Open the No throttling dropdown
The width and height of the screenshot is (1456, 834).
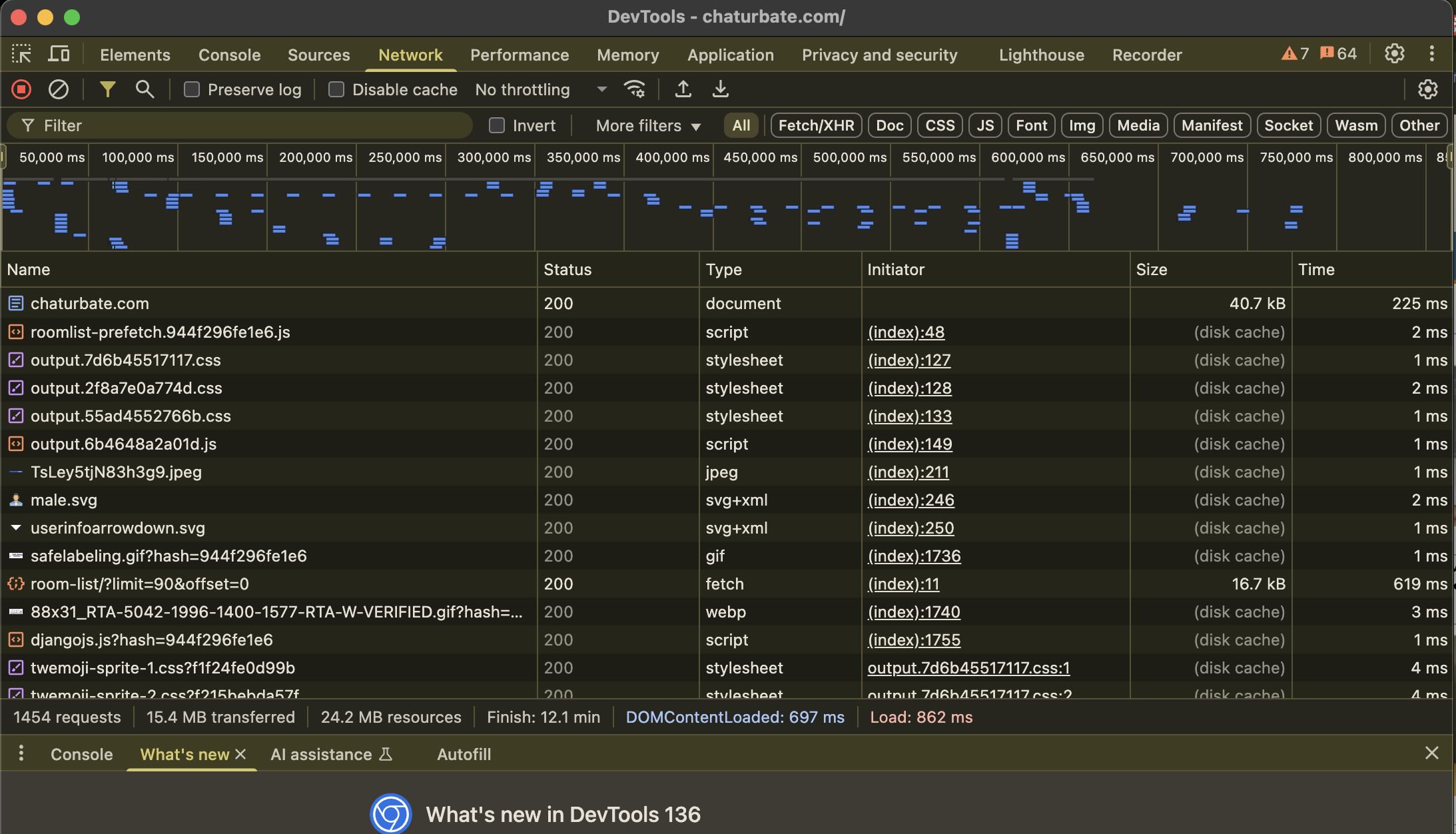tap(540, 89)
